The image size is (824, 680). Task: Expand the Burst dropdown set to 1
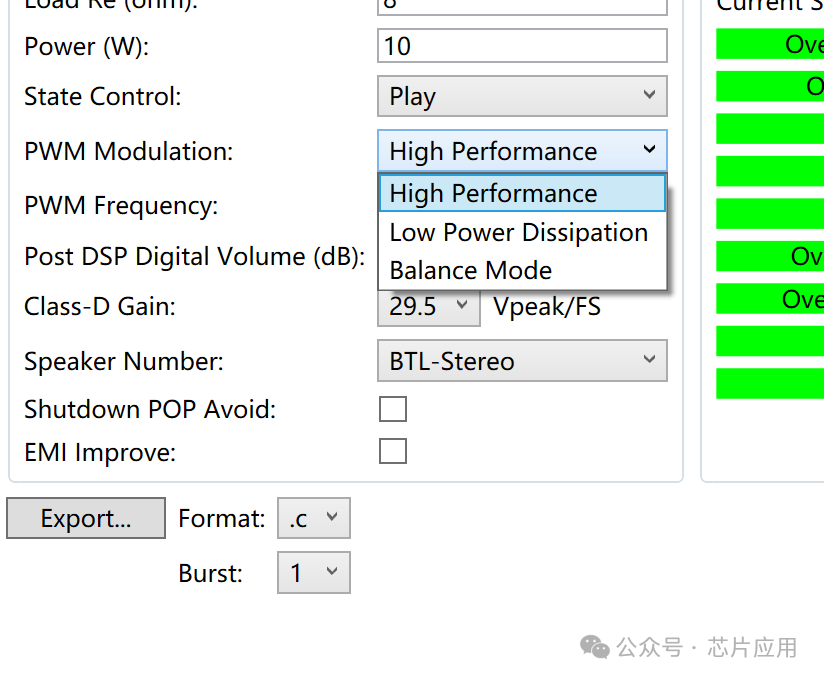point(313,573)
